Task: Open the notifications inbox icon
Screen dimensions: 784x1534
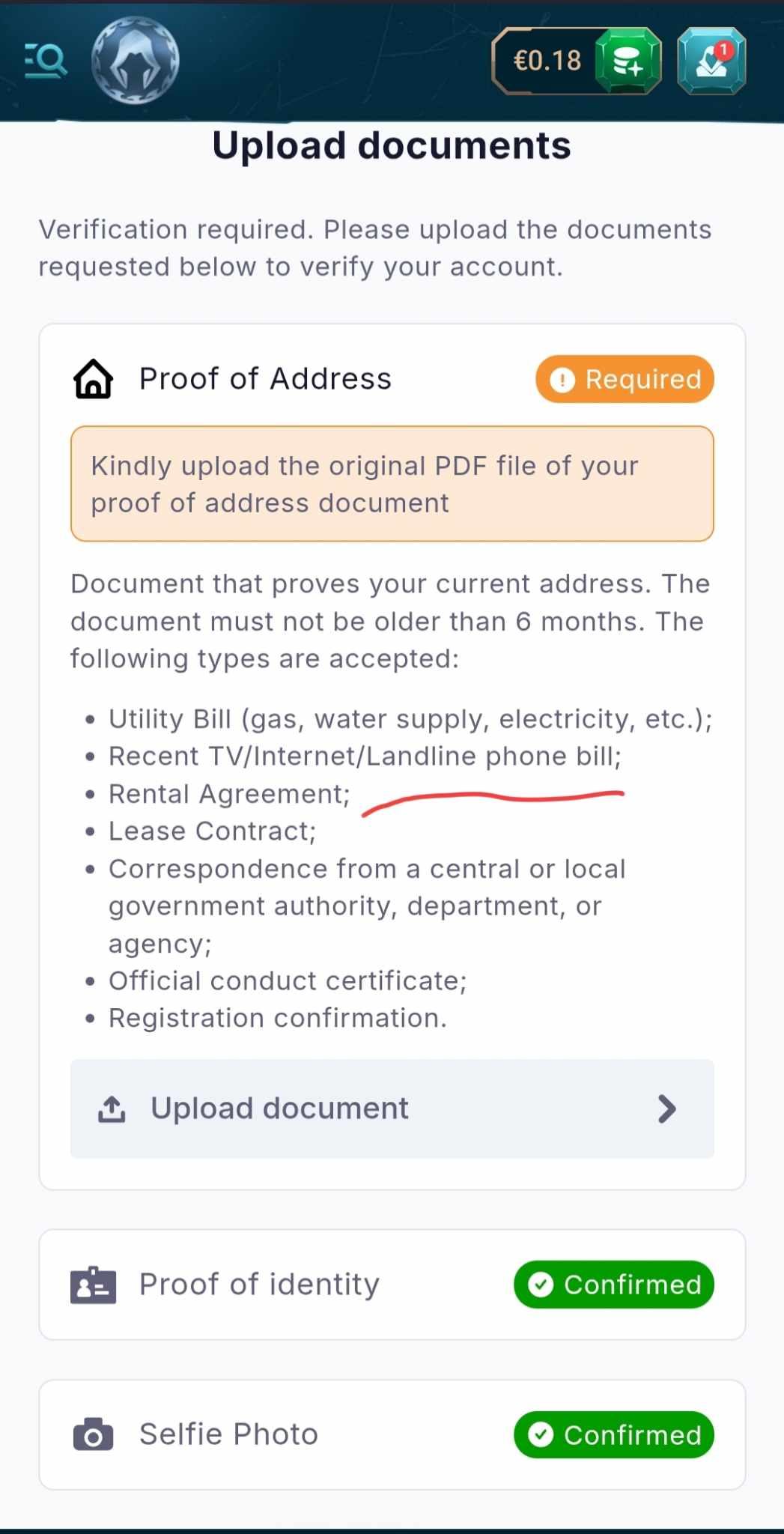Action: [x=711, y=61]
